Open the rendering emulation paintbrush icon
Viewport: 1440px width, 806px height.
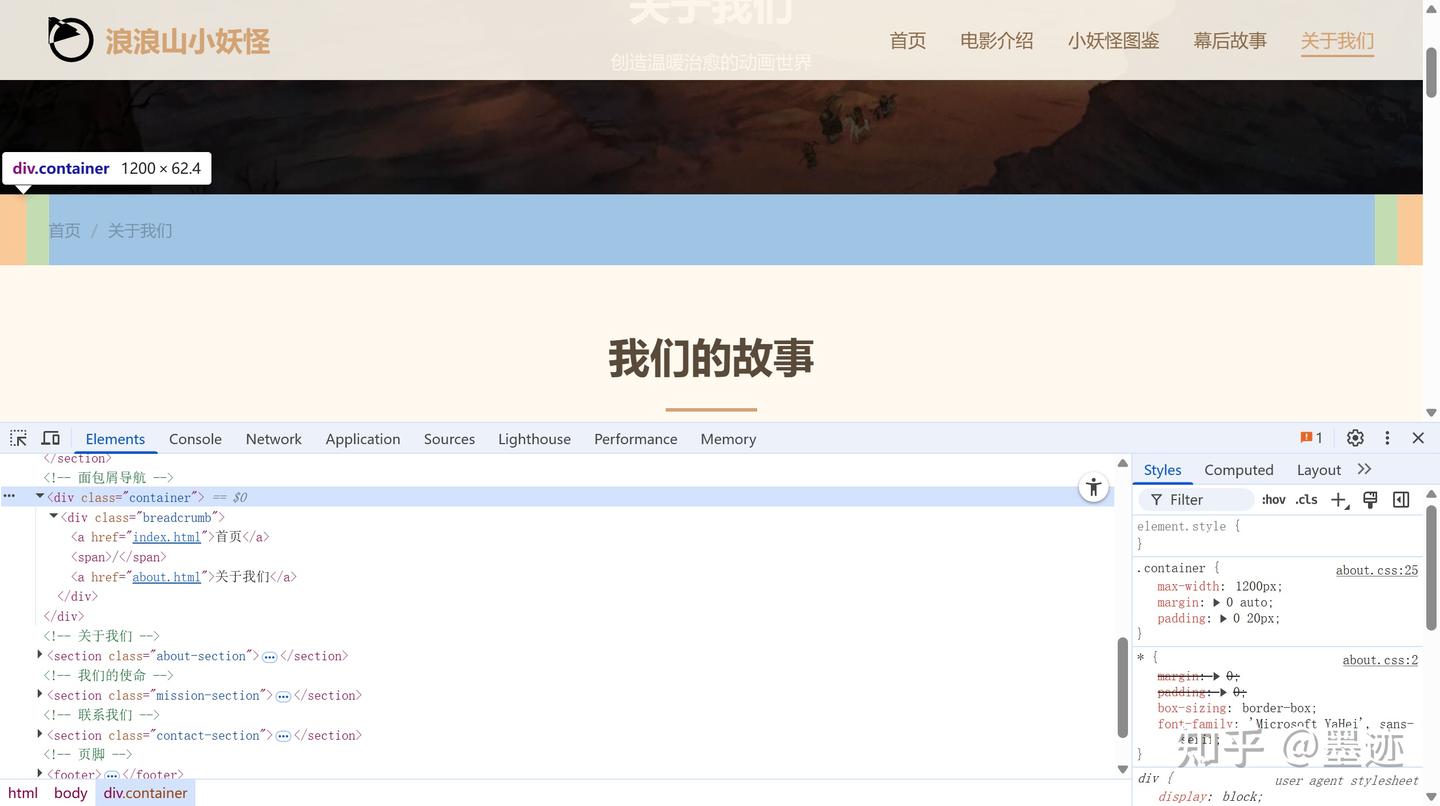click(x=1370, y=500)
